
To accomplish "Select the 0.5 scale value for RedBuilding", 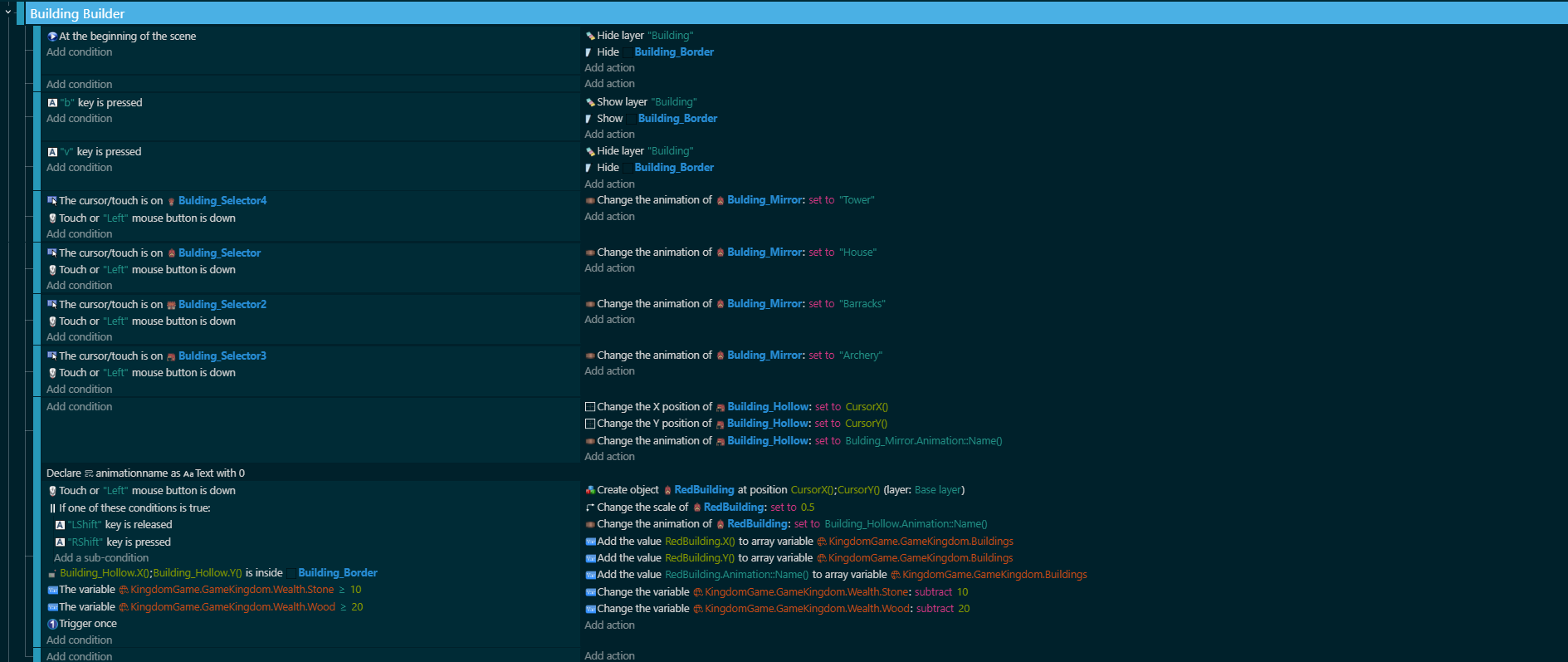I will point(807,508).
